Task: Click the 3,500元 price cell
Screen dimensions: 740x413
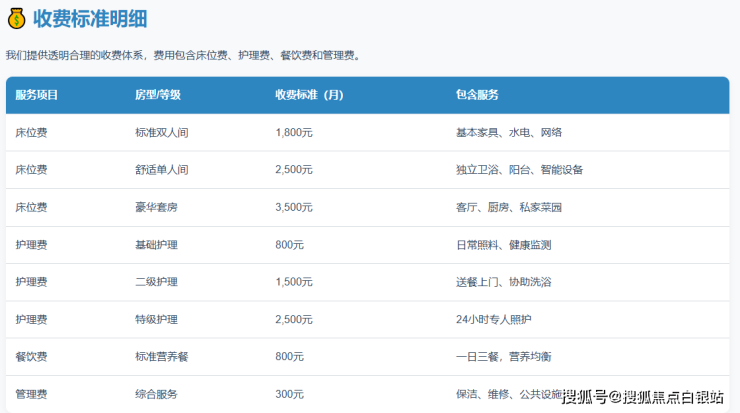Action: tap(294, 207)
